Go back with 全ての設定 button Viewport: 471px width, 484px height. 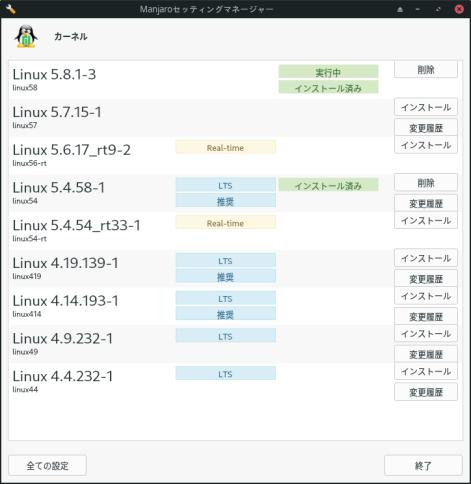(x=47, y=465)
